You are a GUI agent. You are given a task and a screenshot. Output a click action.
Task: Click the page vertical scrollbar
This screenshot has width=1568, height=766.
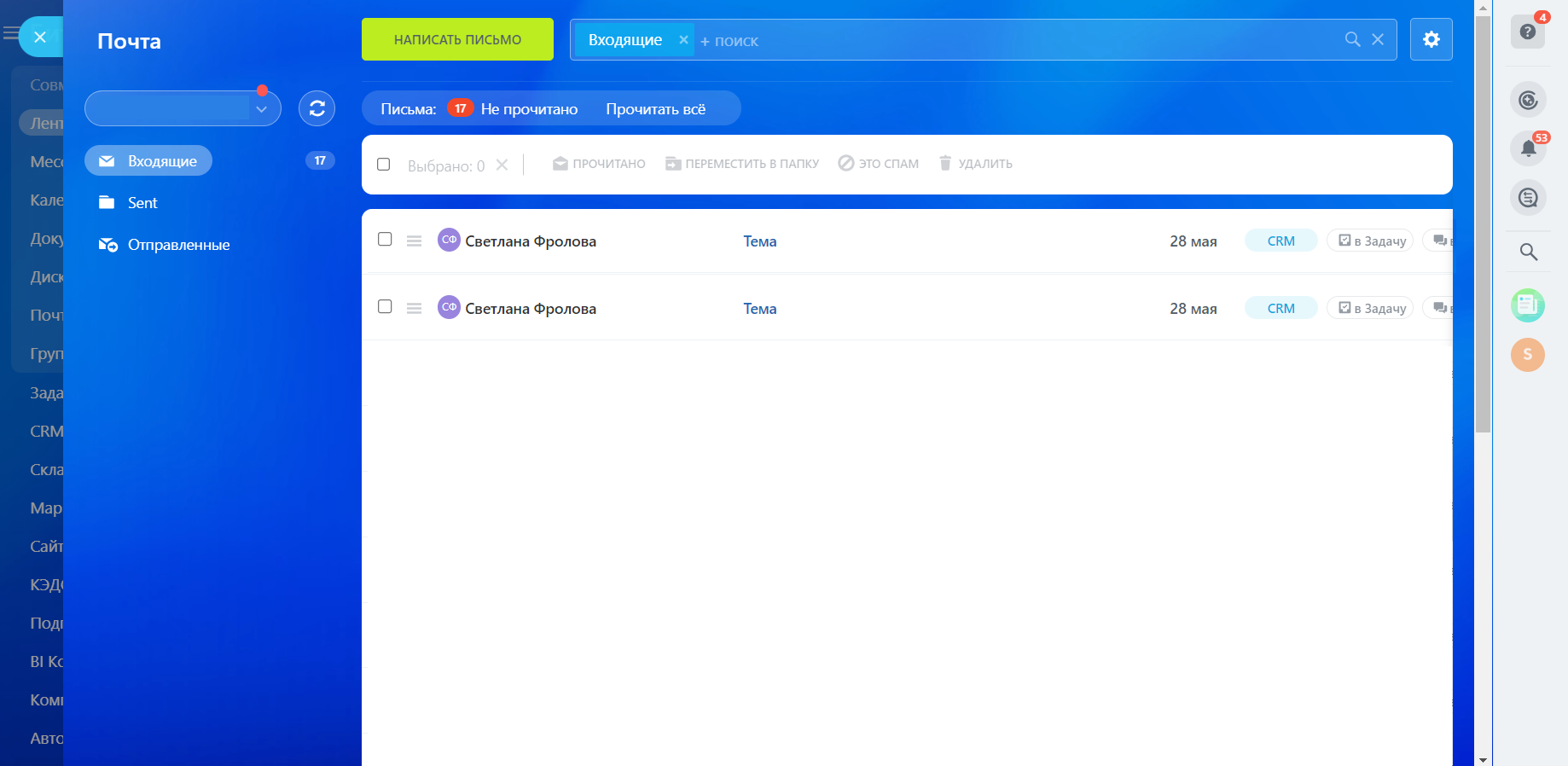pyautogui.click(x=1484, y=223)
